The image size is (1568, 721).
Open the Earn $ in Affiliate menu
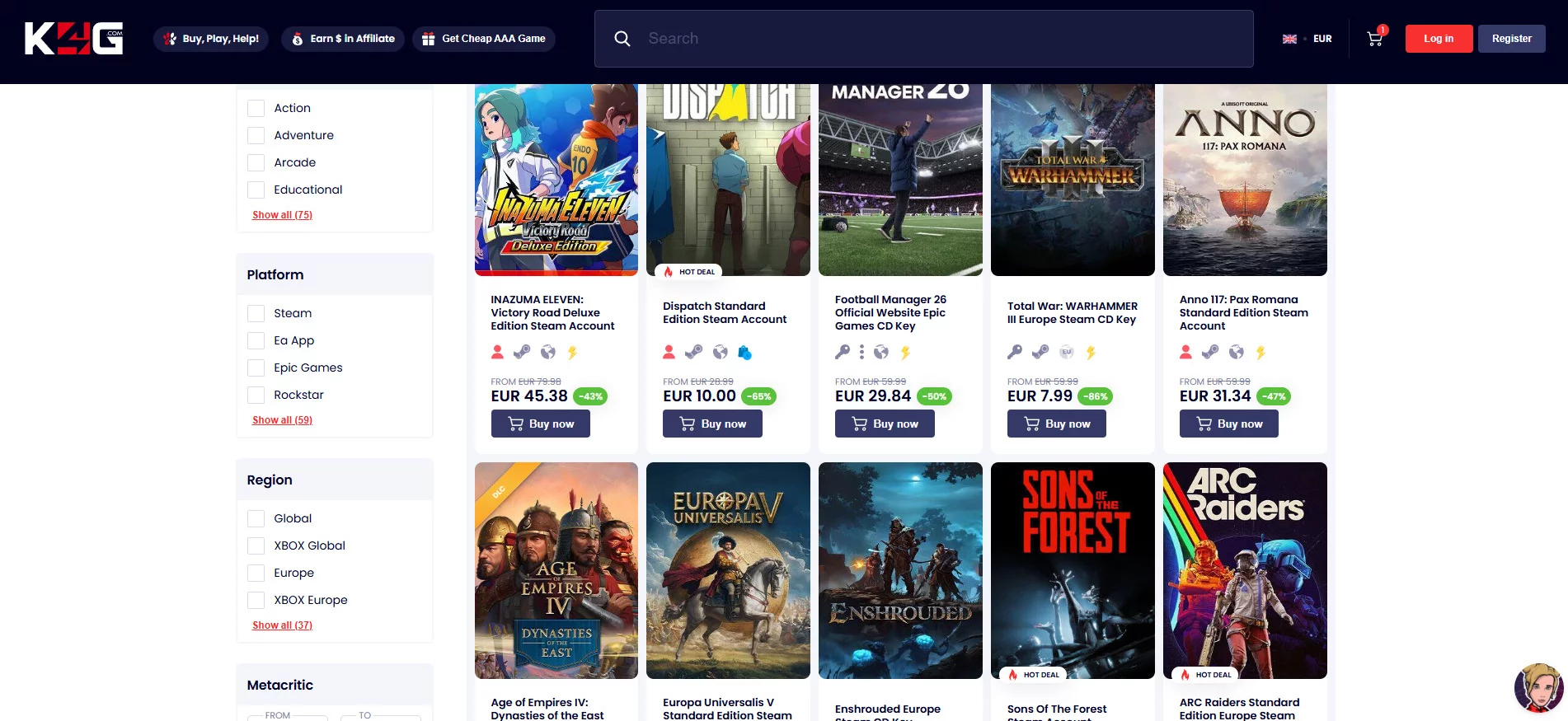343,39
